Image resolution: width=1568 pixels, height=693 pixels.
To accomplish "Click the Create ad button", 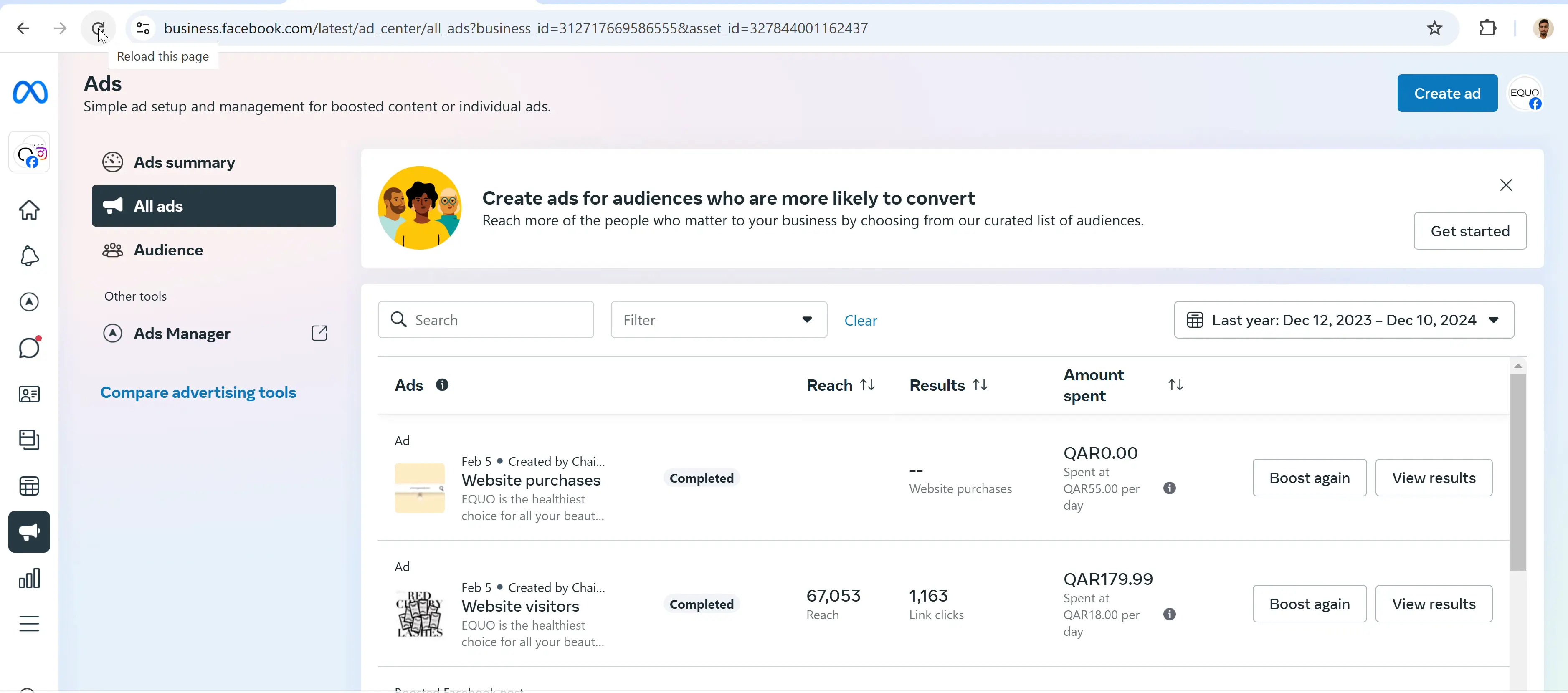I will pyautogui.click(x=1446, y=94).
